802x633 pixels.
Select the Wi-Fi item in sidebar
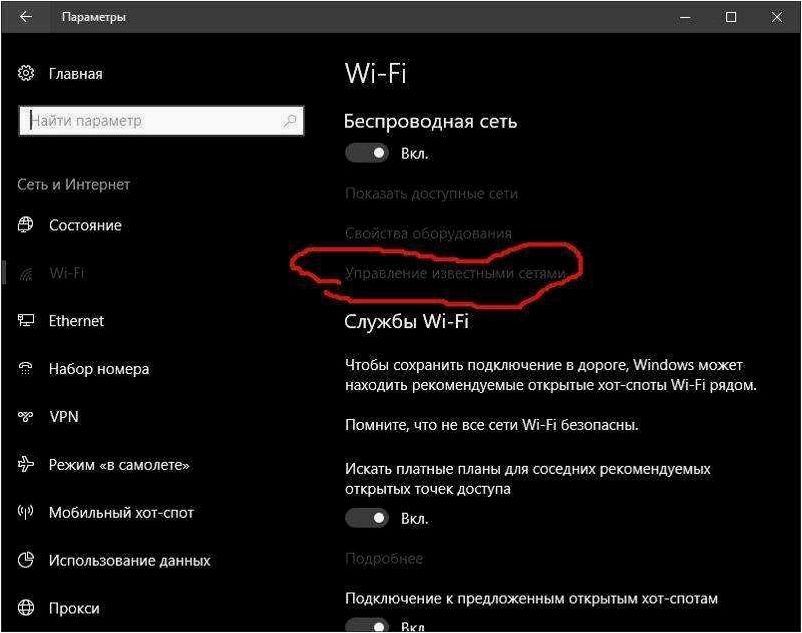tap(66, 273)
